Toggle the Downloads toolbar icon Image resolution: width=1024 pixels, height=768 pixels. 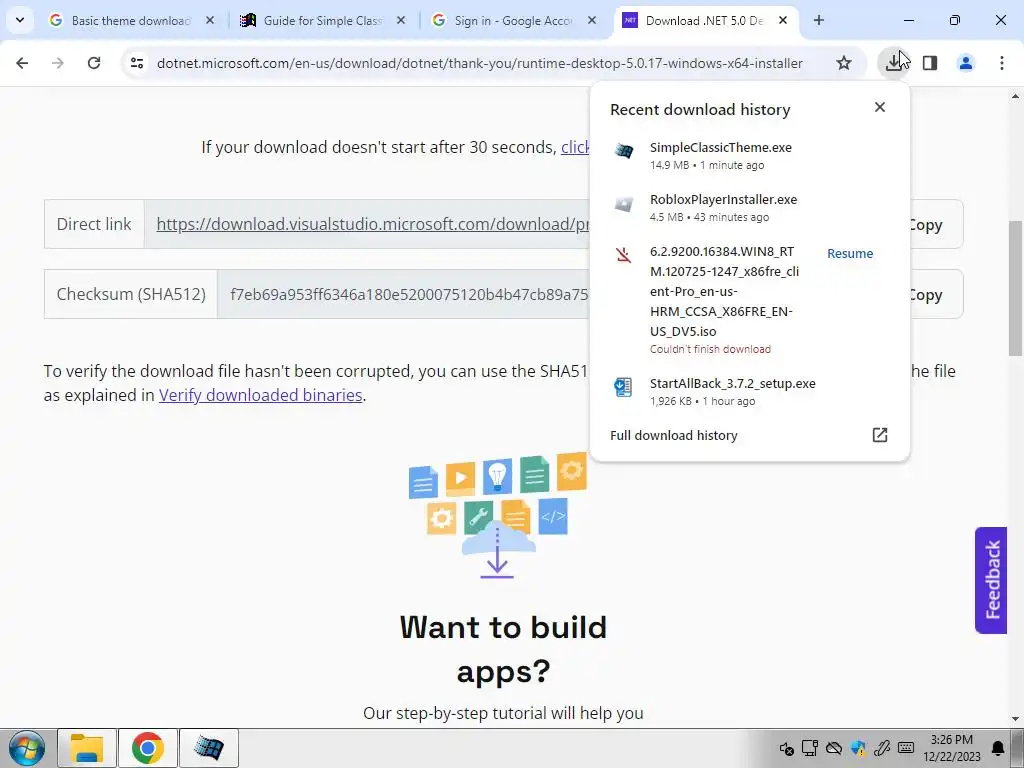tap(893, 63)
